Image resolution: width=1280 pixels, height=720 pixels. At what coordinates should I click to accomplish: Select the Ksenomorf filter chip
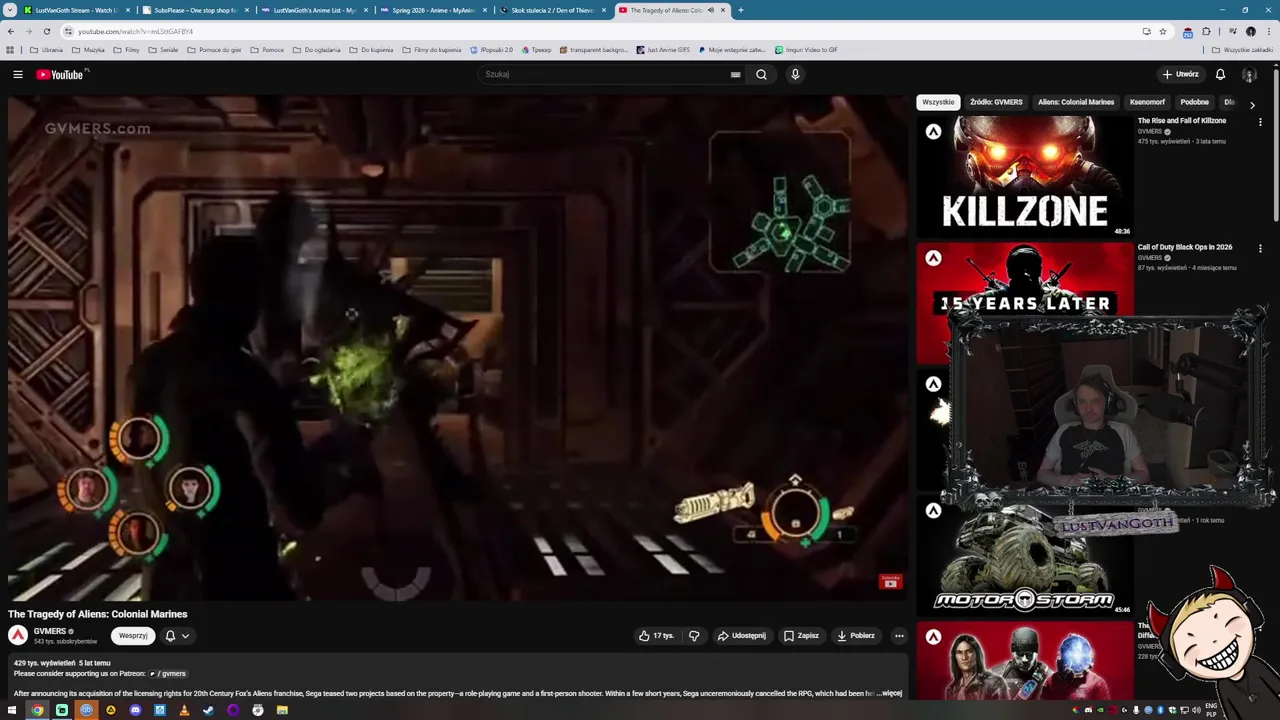tap(1147, 102)
